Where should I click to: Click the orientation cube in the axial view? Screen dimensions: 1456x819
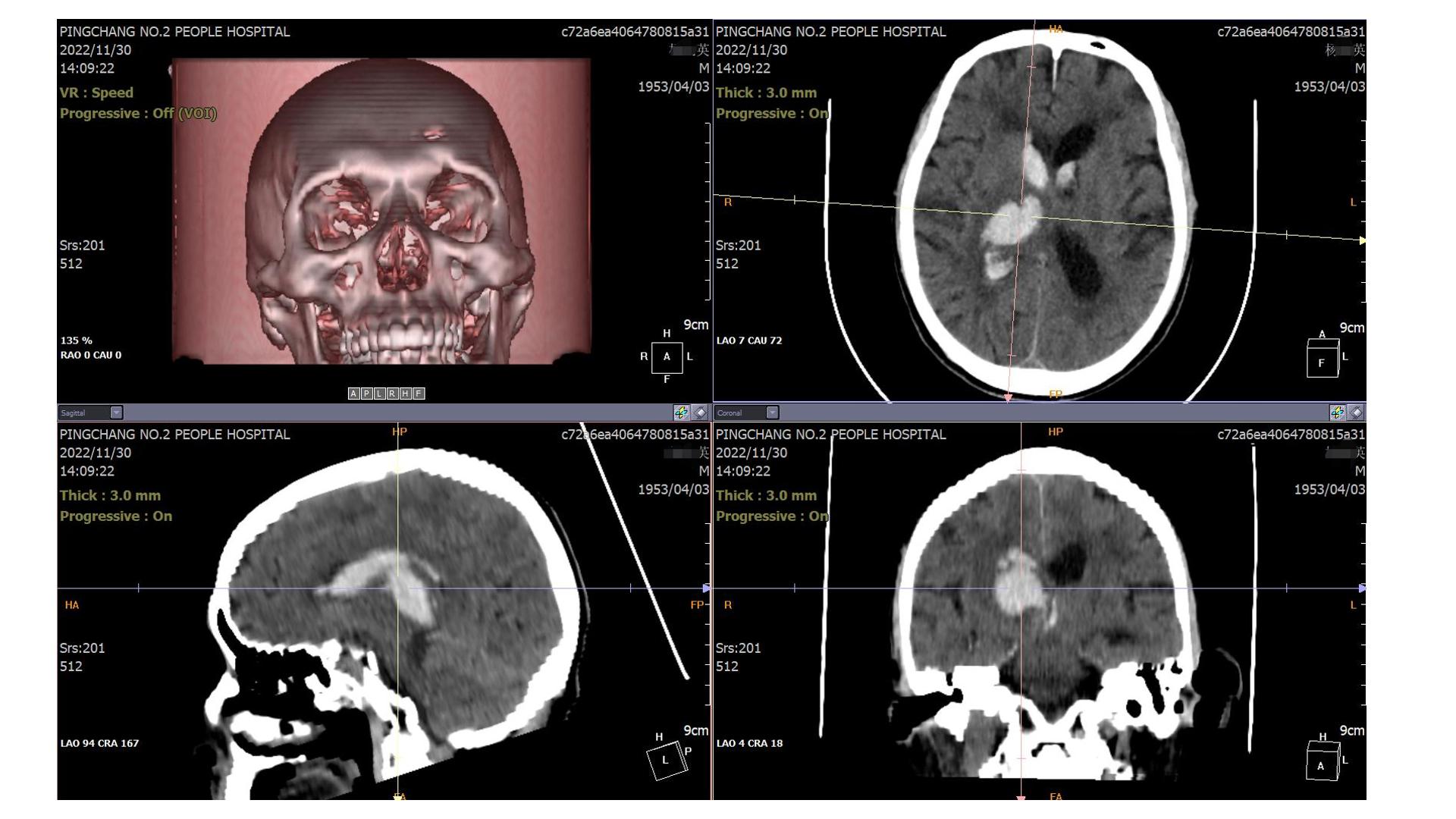click(1322, 359)
